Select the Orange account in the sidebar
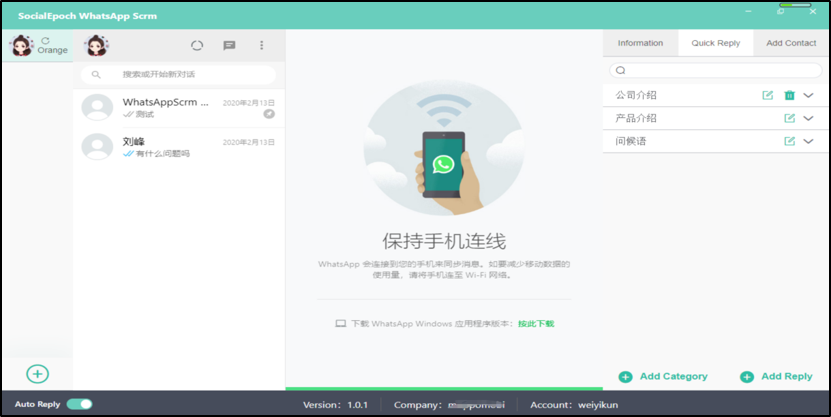831x417 pixels. [38, 46]
